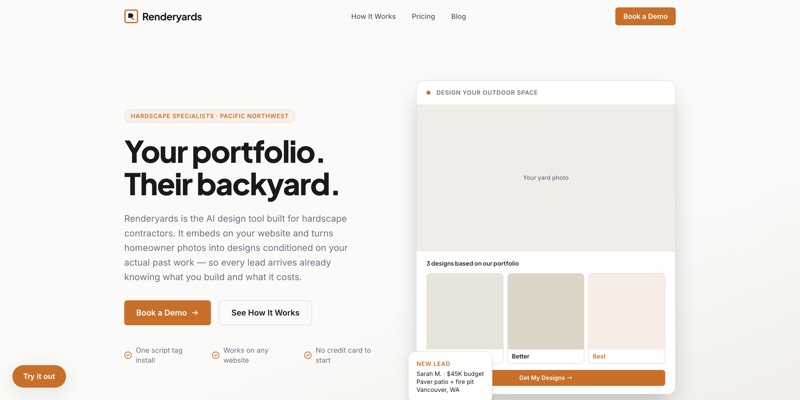Open the Renderyards brand name link
This screenshot has width=800, height=400.
(x=172, y=17)
